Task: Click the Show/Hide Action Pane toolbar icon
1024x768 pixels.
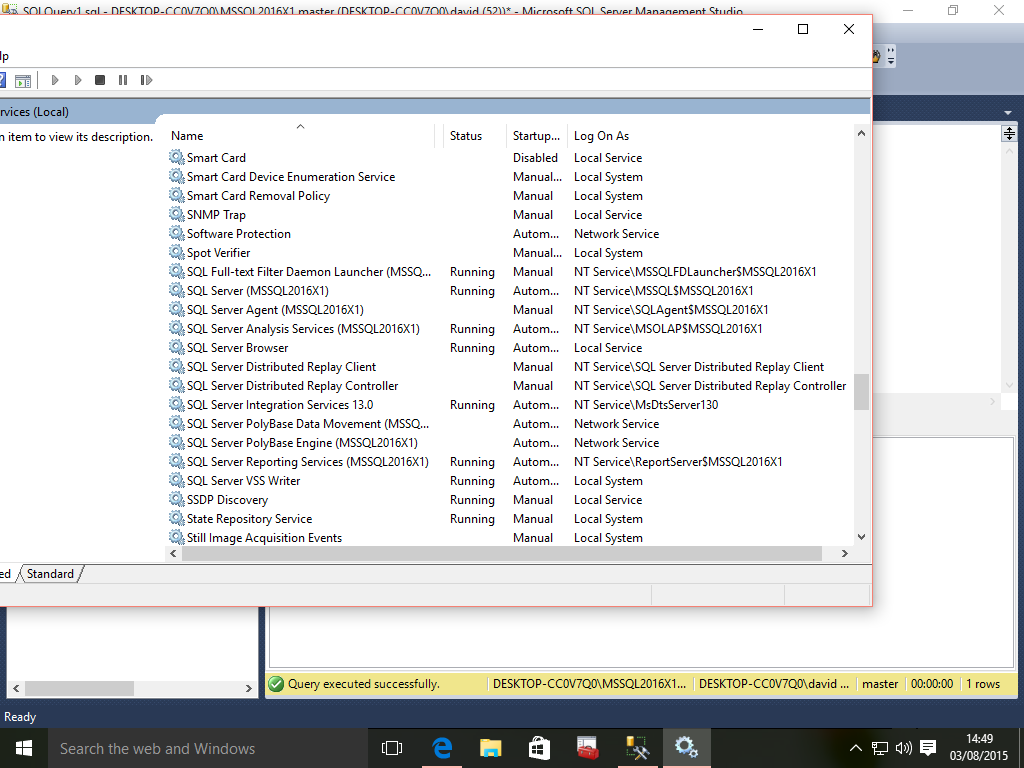Action: point(23,80)
